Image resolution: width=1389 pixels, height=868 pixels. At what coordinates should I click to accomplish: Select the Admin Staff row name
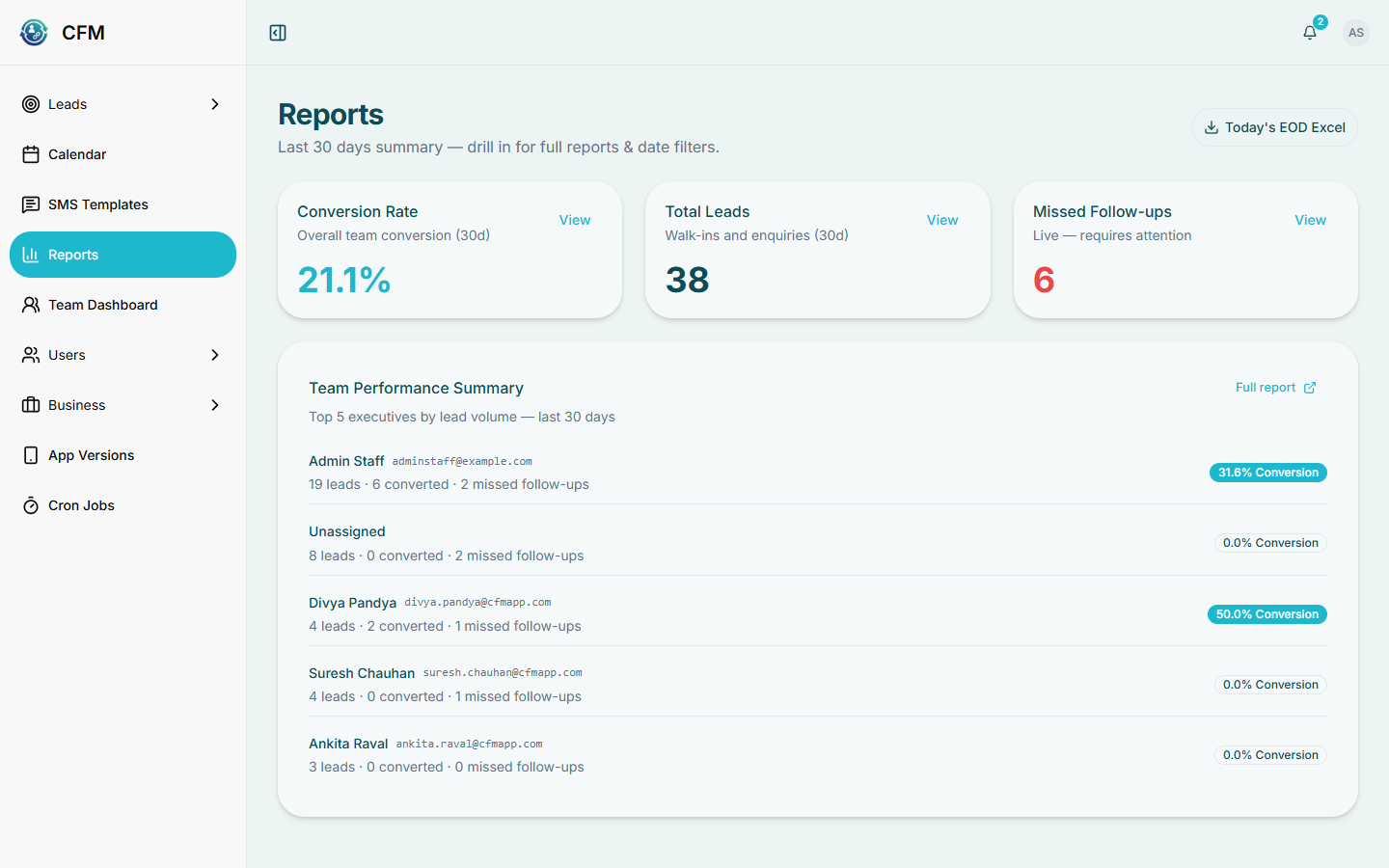(x=346, y=461)
